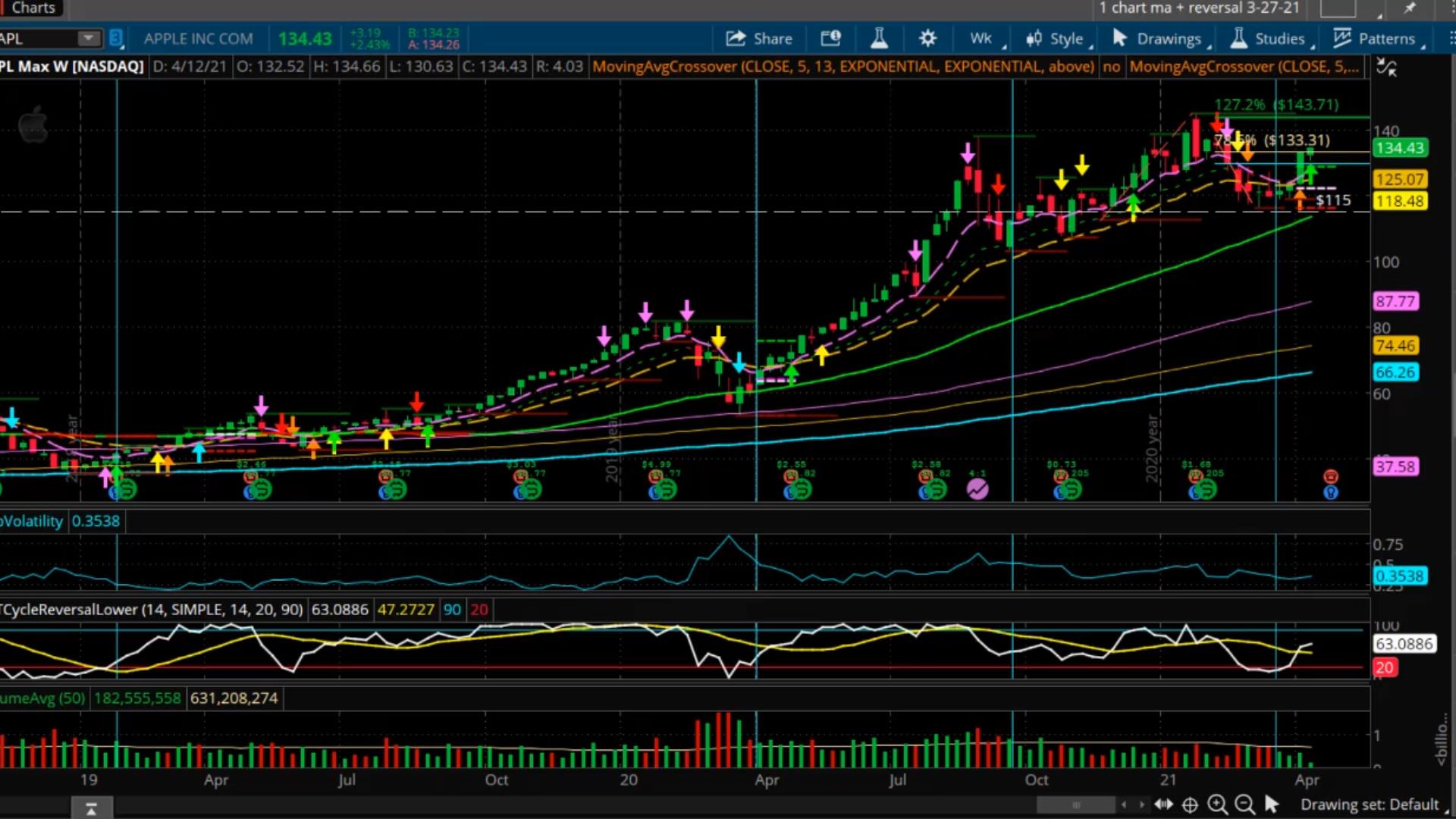Click the scroll right arrow on time axis
This screenshot has width=1456, height=819.
click(1141, 805)
